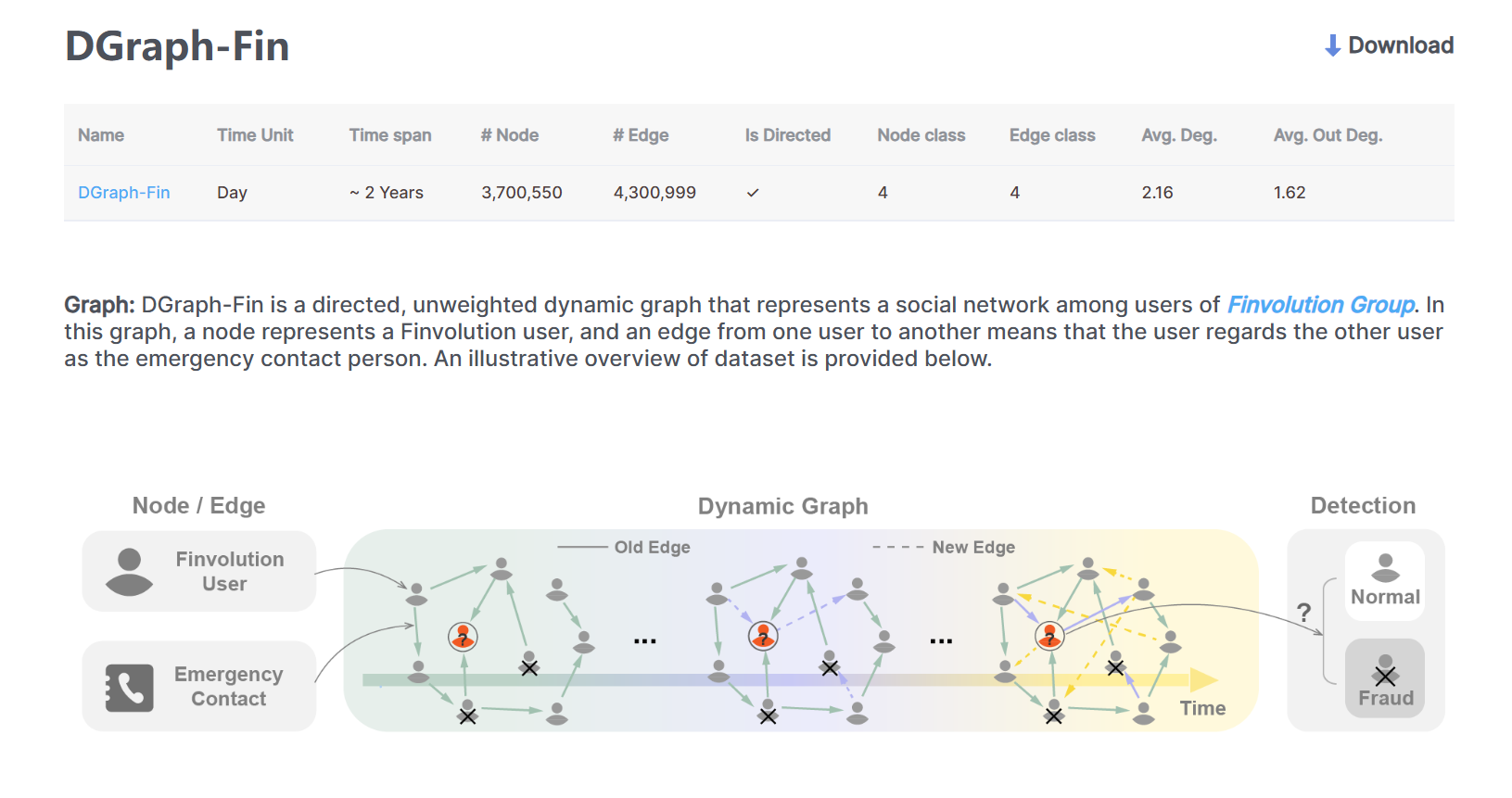
Task: Click the DGraph-Fin page heading
Action: click(177, 46)
